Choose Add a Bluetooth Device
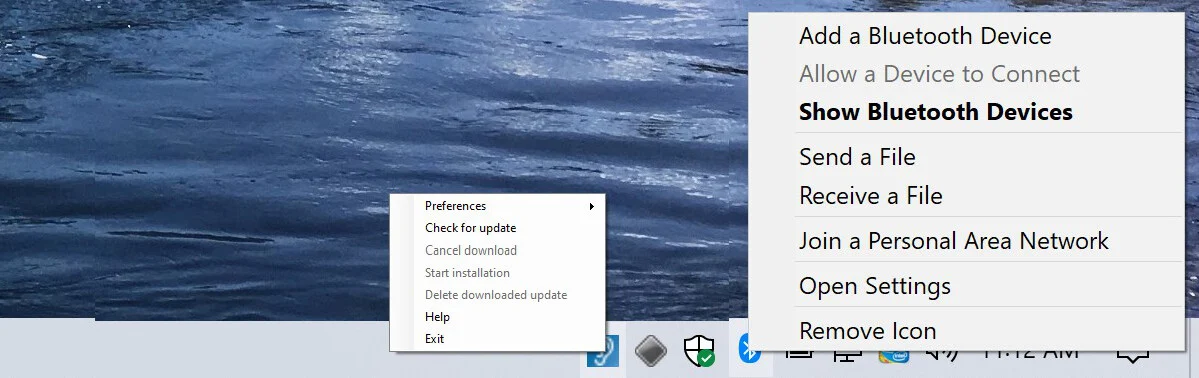This screenshot has width=1199, height=378. click(x=925, y=36)
